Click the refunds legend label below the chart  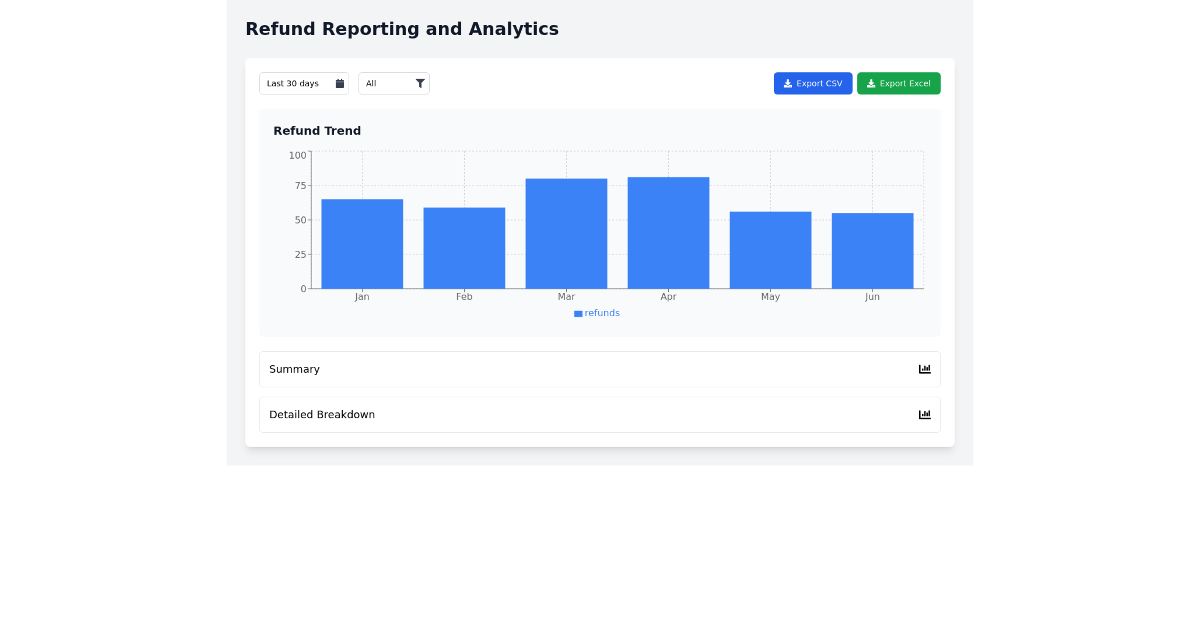pyautogui.click(x=602, y=313)
